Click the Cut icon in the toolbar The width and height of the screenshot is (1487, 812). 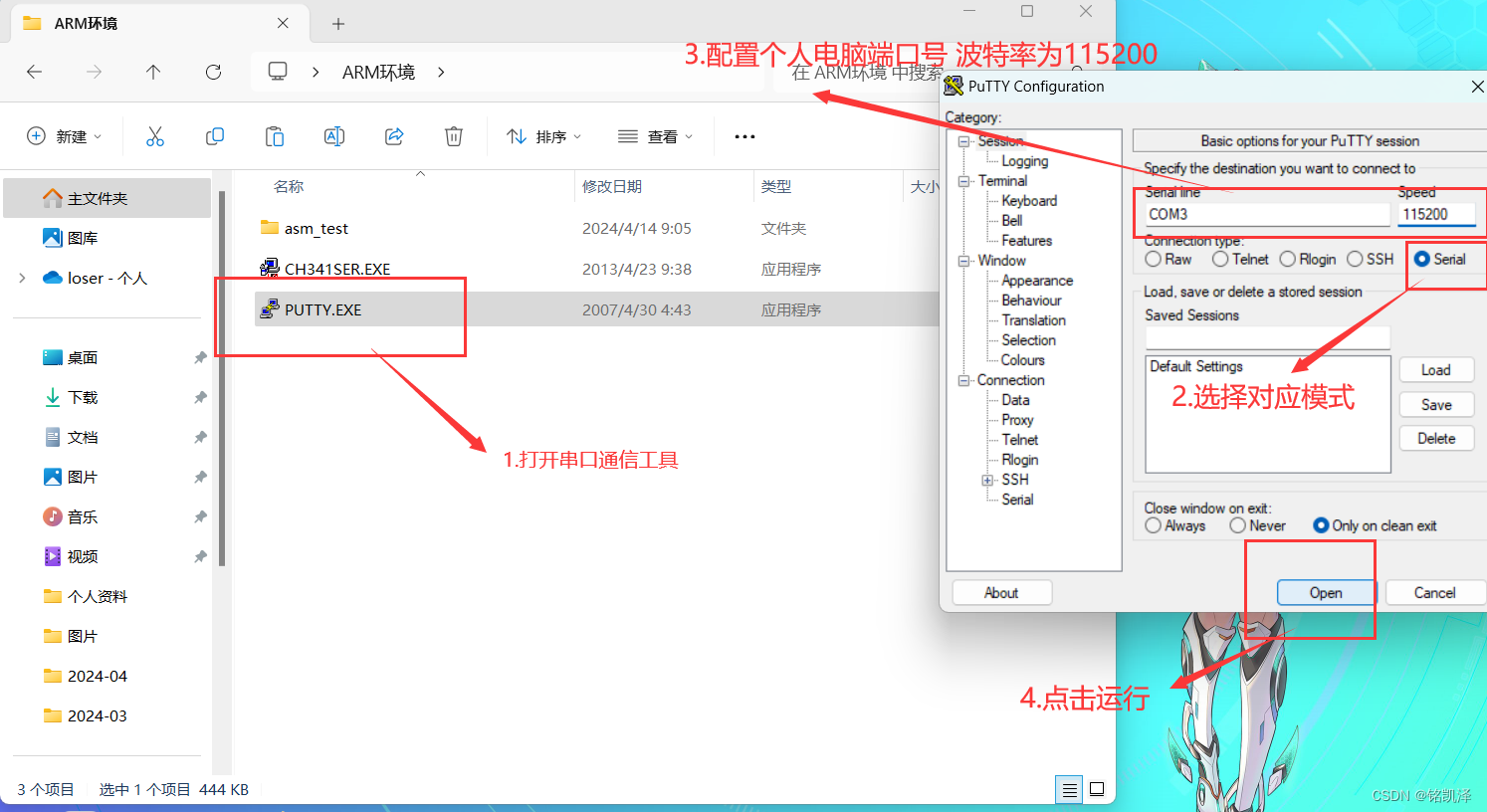[154, 136]
